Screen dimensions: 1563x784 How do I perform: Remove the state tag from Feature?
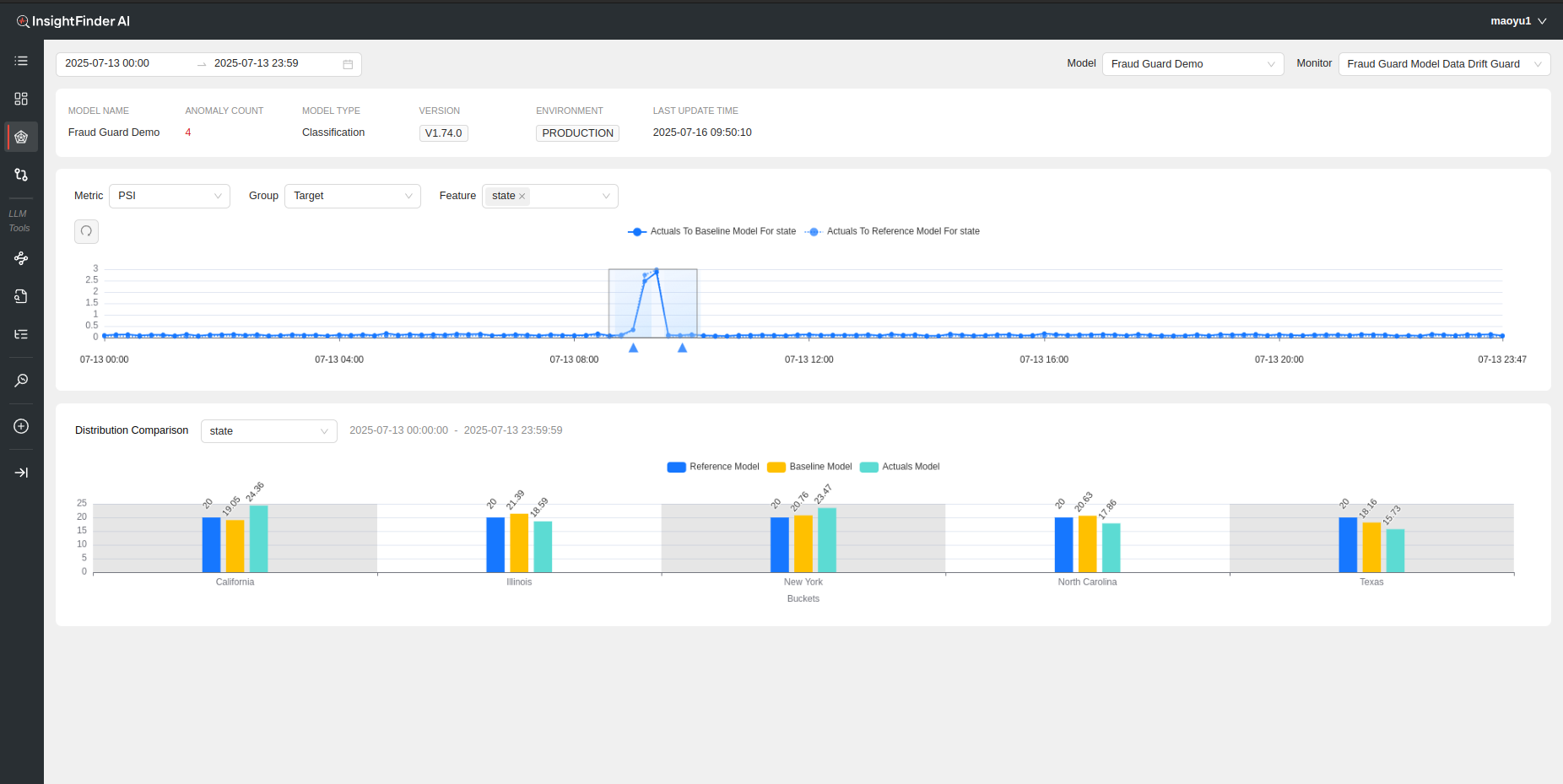click(522, 197)
